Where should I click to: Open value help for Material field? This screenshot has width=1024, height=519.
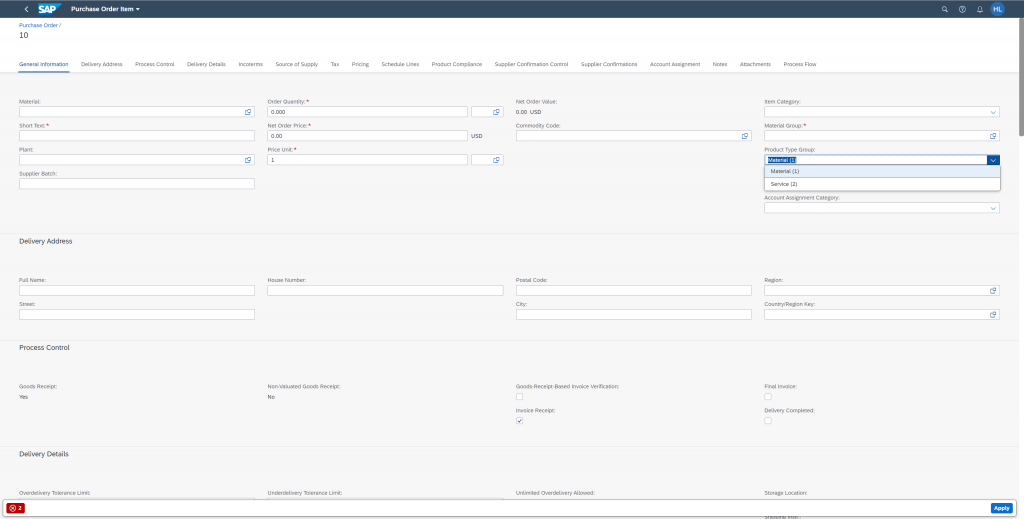click(x=248, y=112)
